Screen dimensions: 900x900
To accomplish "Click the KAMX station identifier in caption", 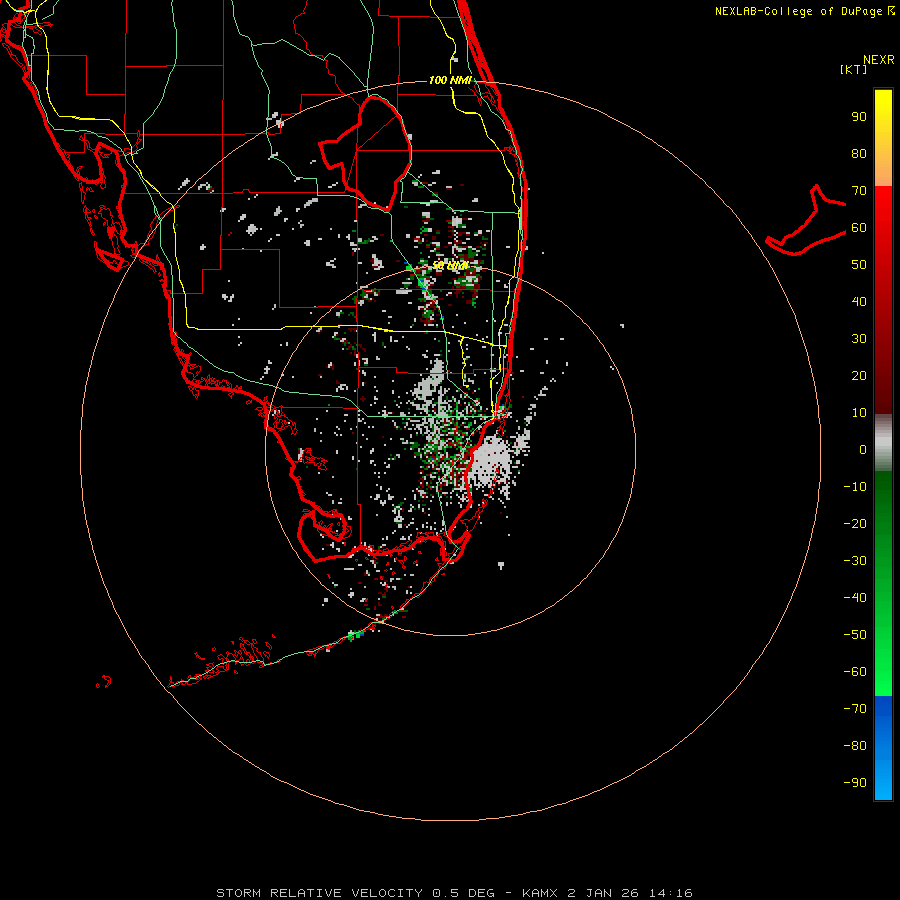I will [x=541, y=893].
